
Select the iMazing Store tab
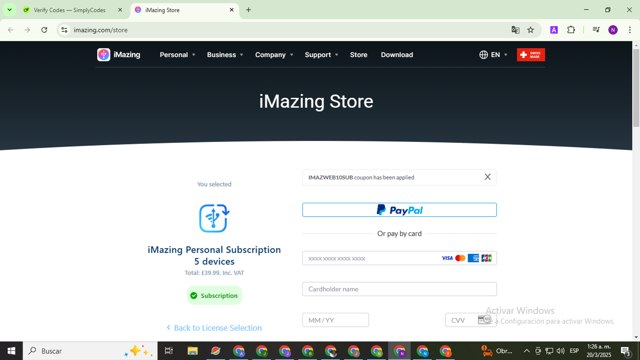tap(184, 10)
